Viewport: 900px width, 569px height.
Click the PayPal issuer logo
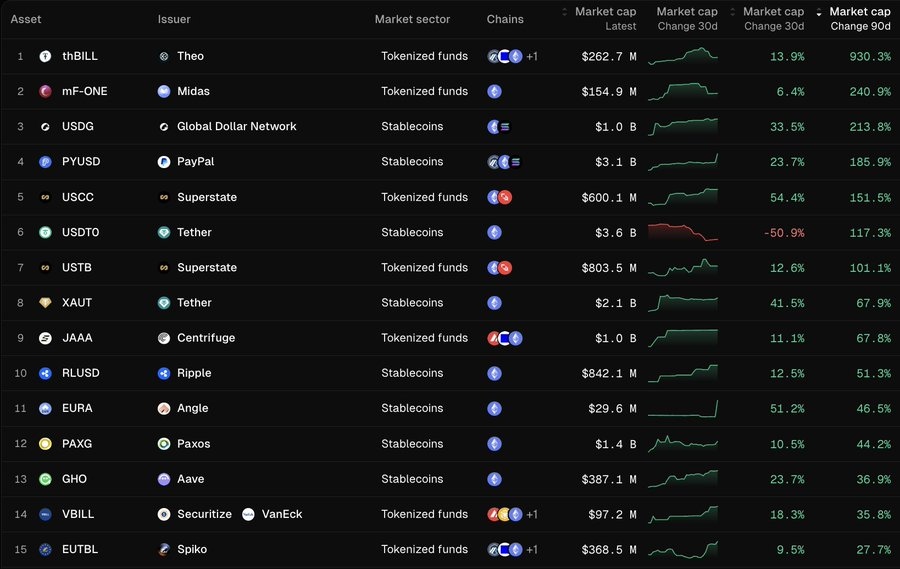164,162
